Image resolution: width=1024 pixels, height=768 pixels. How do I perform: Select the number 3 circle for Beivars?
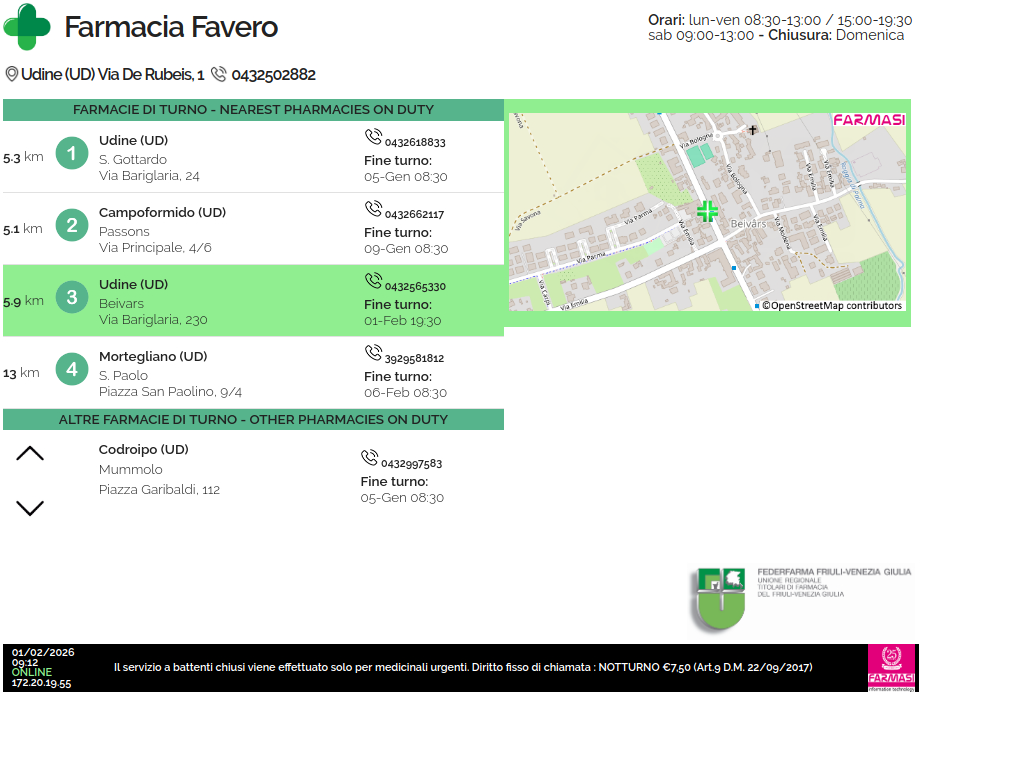[72, 297]
